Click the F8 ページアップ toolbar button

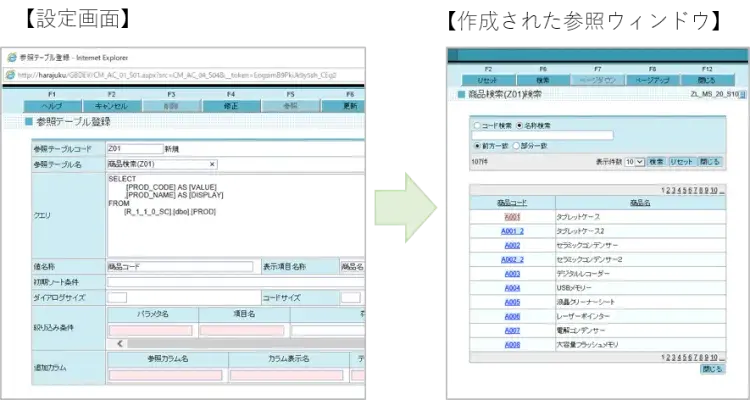point(653,80)
